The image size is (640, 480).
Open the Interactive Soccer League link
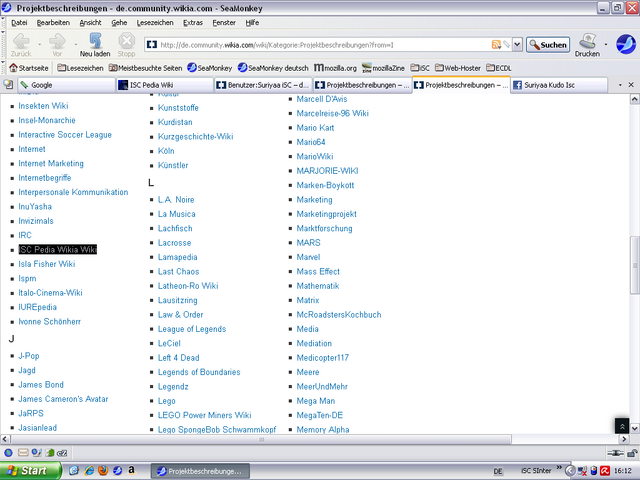(65, 135)
